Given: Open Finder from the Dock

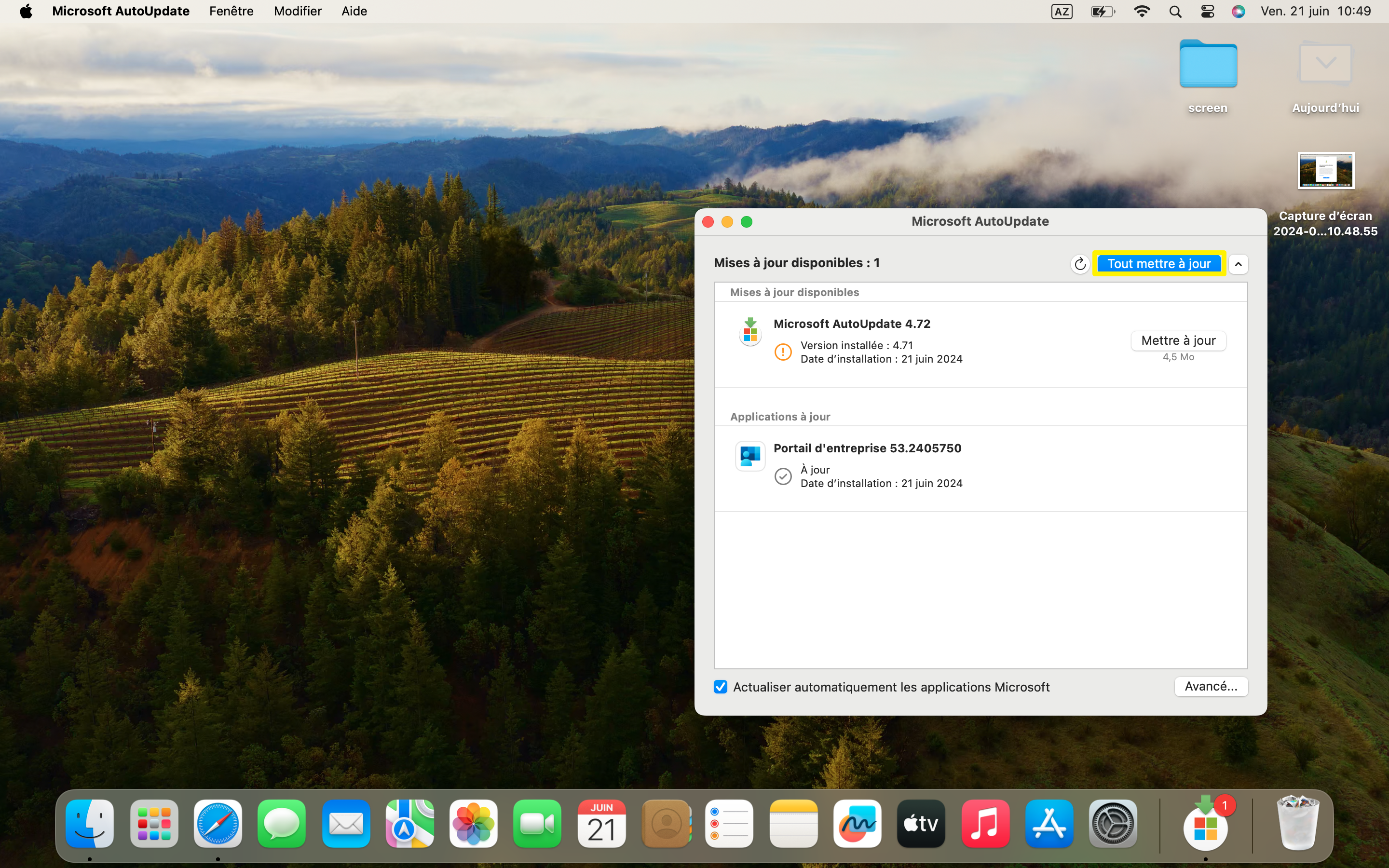Looking at the screenshot, I should click(90, 823).
